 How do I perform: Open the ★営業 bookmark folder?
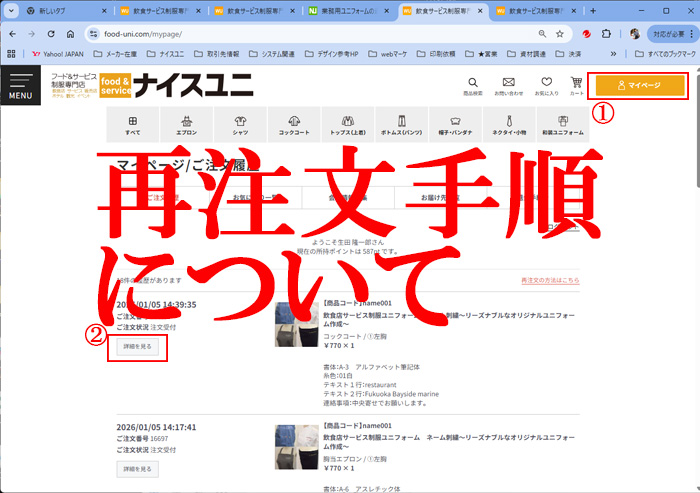pos(482,54)
